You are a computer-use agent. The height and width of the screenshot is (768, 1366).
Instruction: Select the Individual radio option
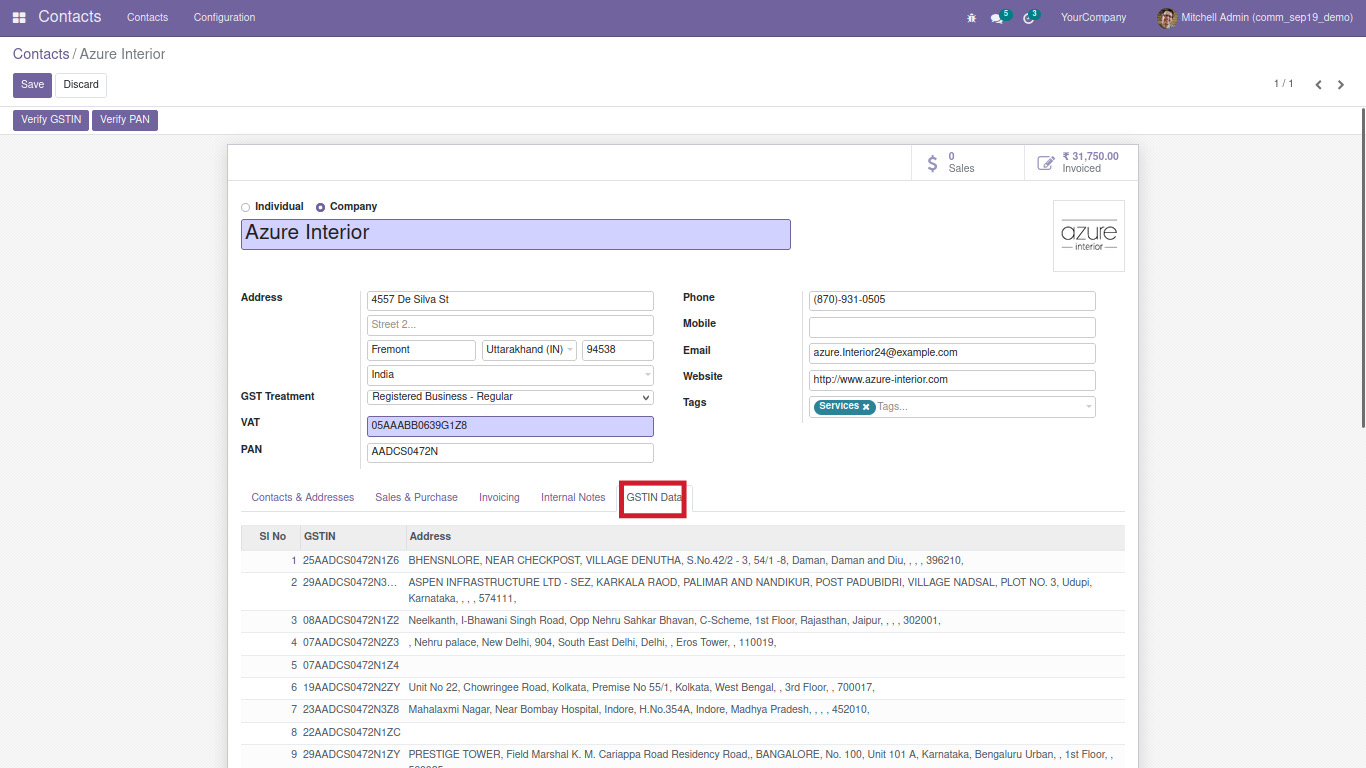pos(246,207)
